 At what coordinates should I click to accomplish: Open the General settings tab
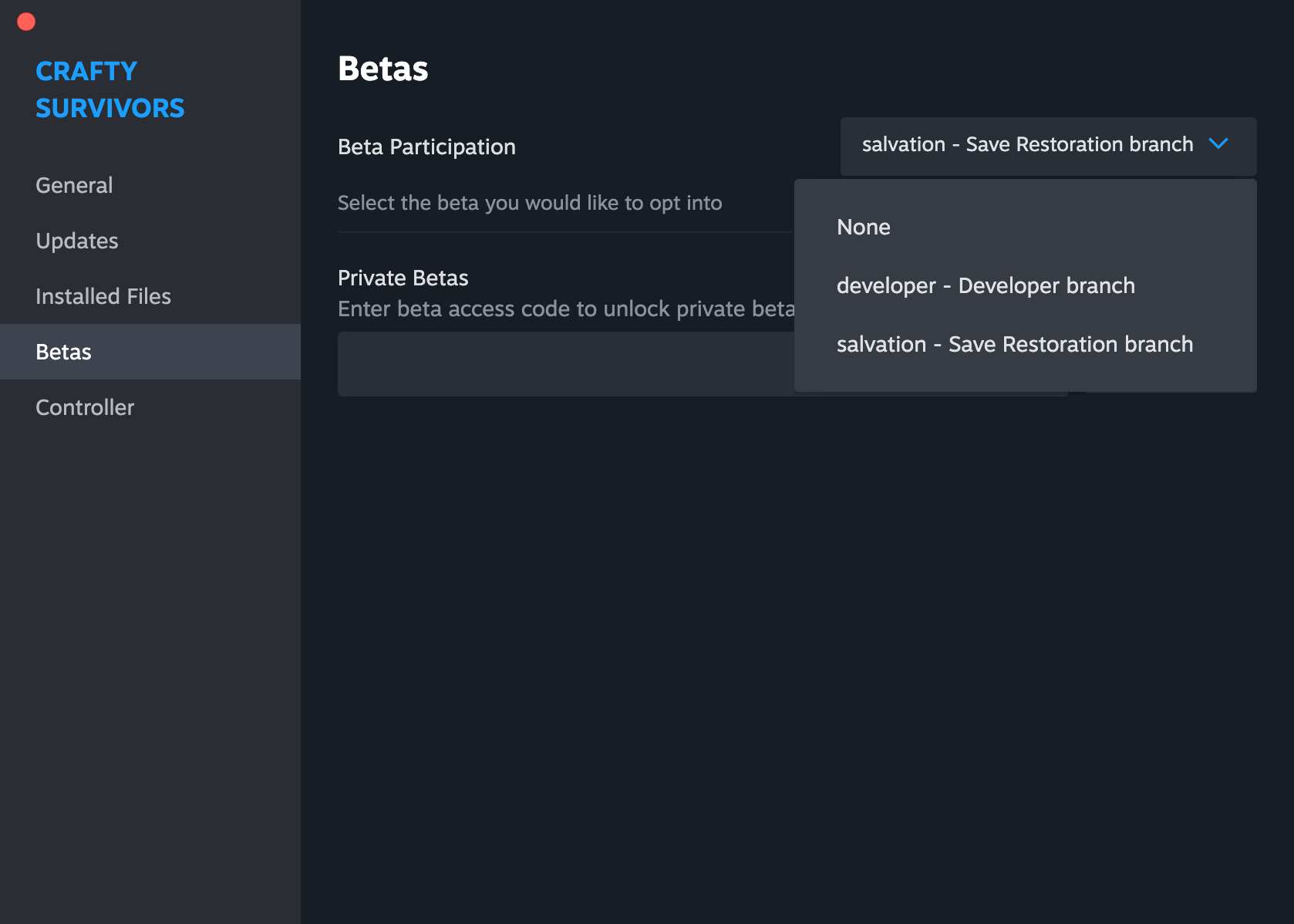click(150, 185)
